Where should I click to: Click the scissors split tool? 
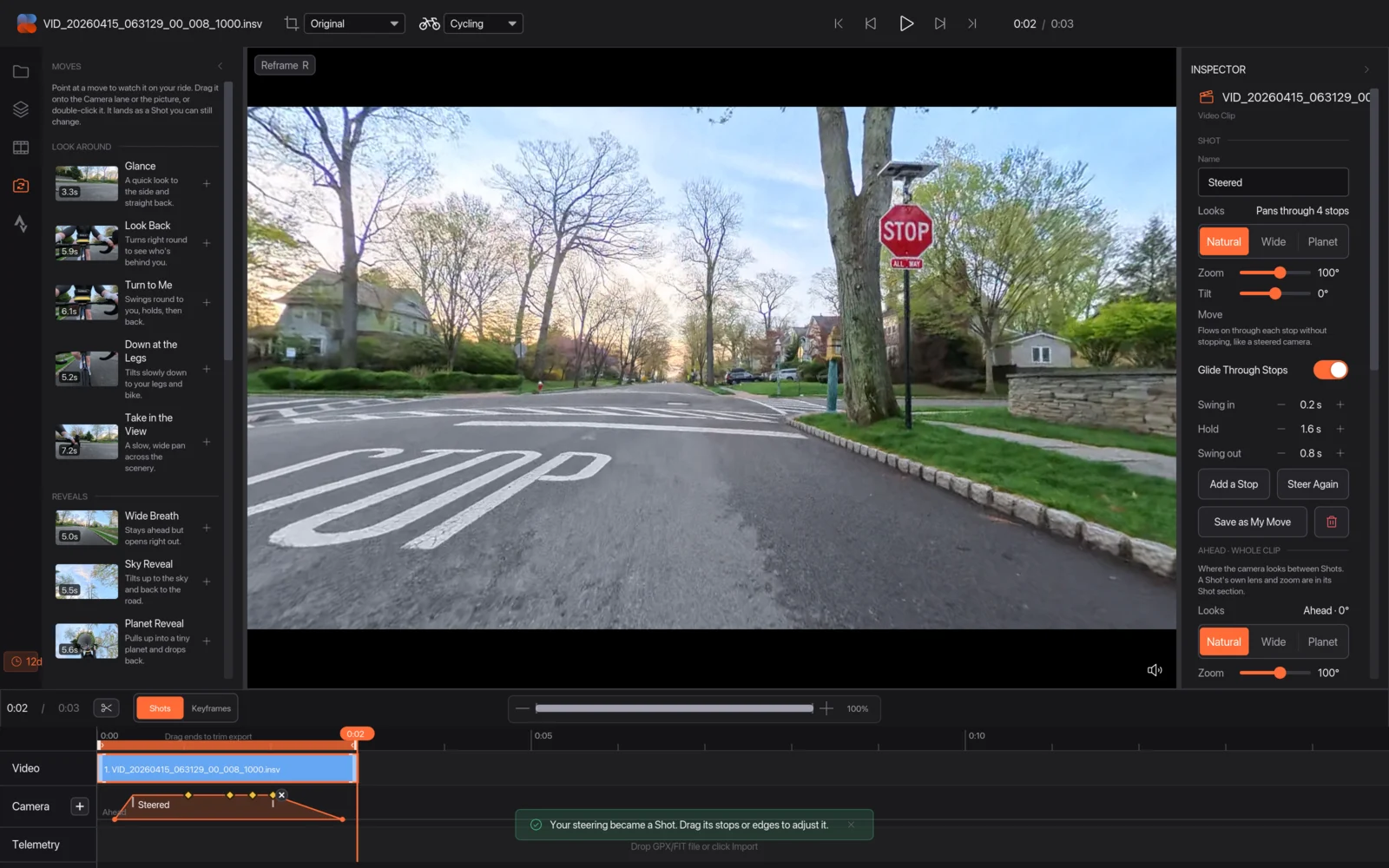tap(106, 708)
